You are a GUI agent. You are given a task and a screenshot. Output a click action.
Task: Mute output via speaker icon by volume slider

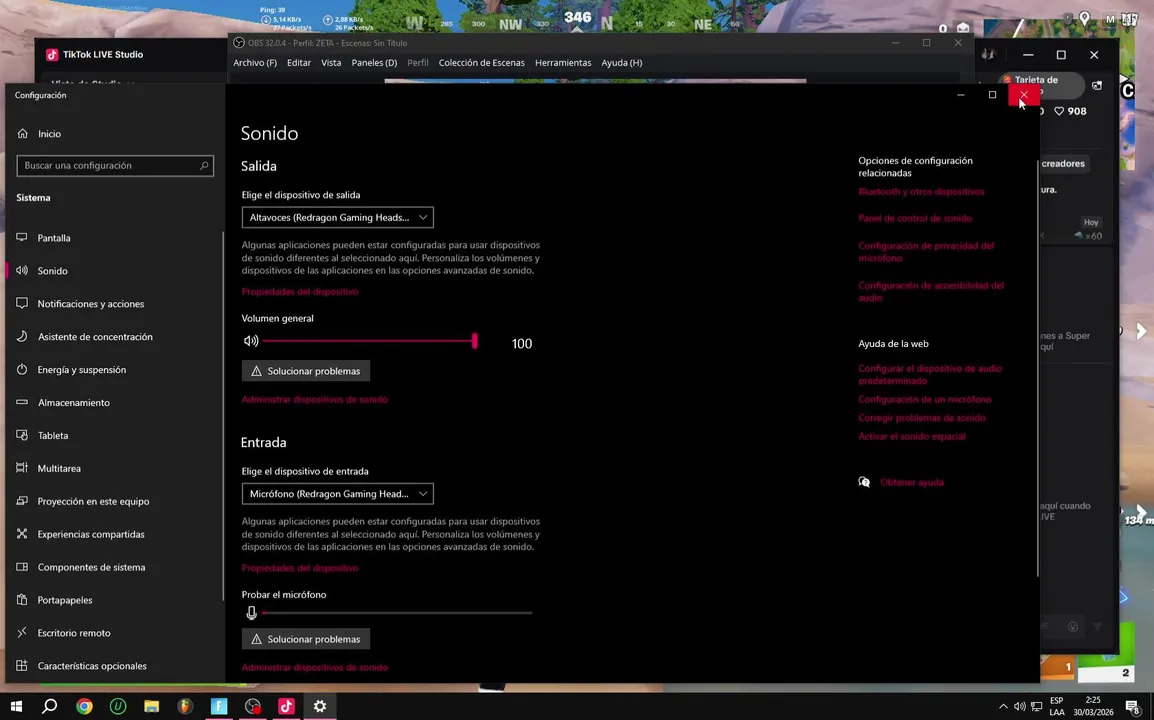[251, 341]
